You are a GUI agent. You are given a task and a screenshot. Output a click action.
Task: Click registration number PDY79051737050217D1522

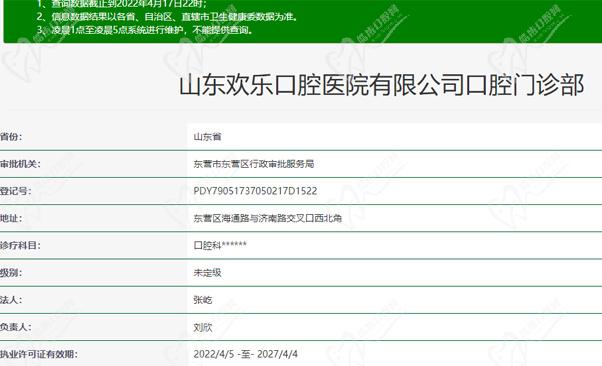[255, 191]
